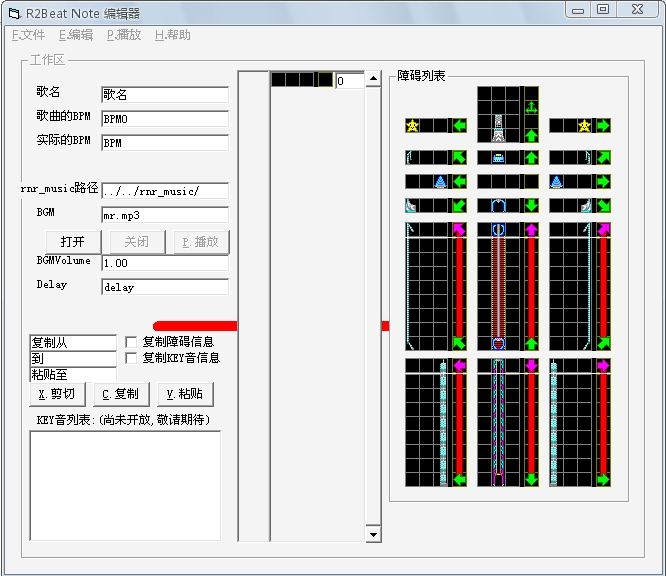Click the 到 input field
Image resolution: width=666 pixels, height=576 pixels.
[73, 359]
